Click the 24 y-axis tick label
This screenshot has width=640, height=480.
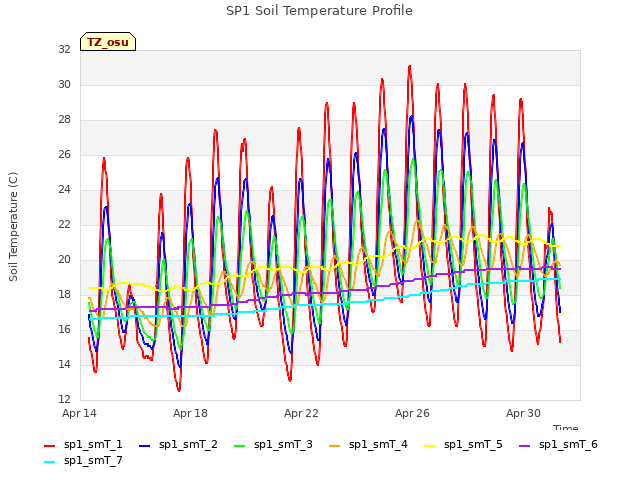(64, 189)
